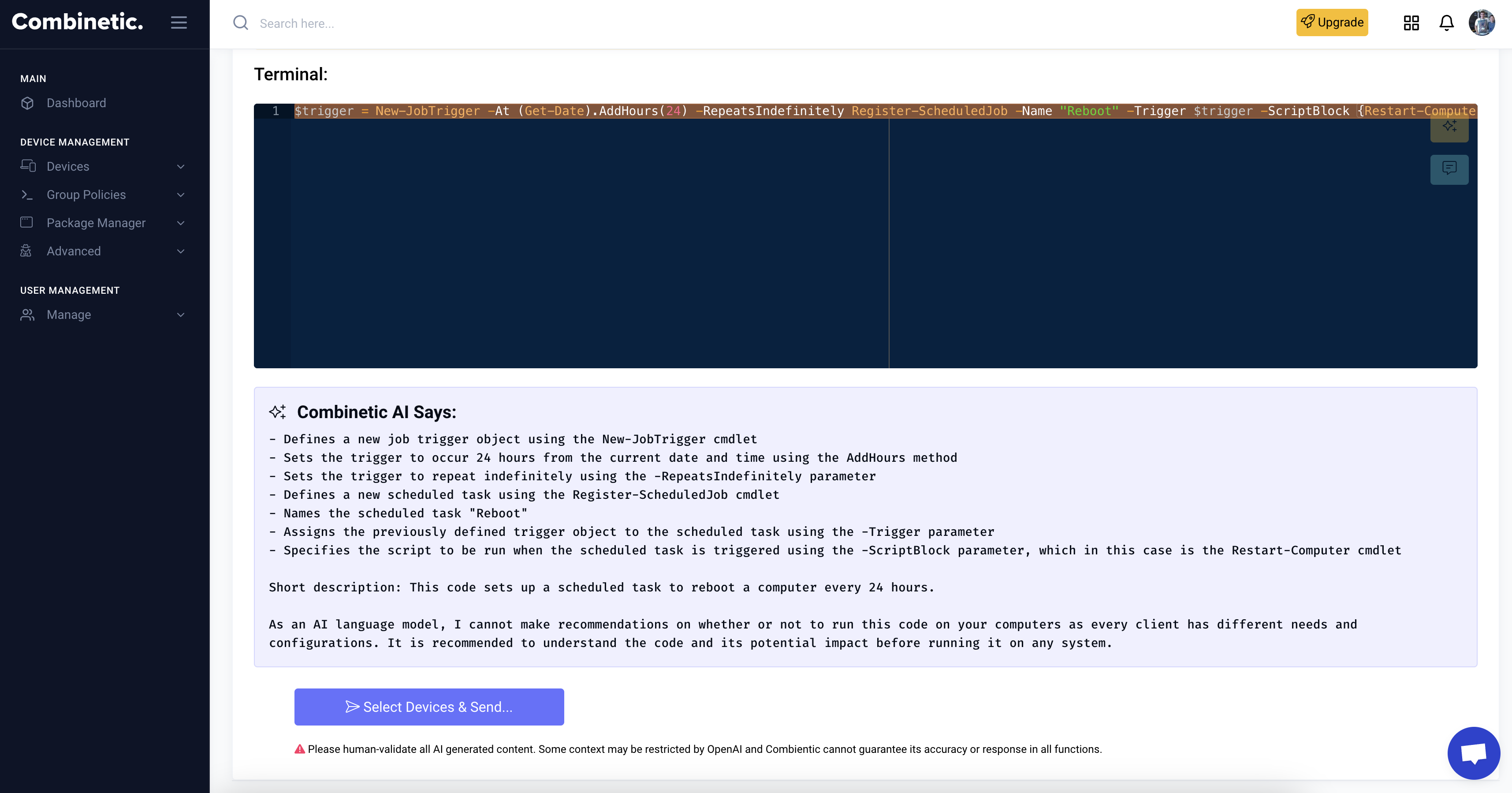Click the Advanced section icon

[x=26, y=251]
